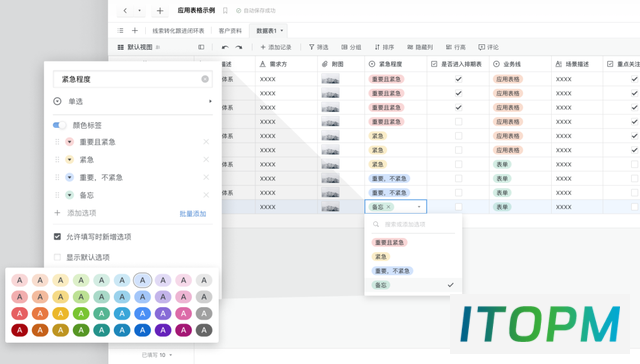Open field type dropdown 单选
640x364 pixels.
[133, 101]
